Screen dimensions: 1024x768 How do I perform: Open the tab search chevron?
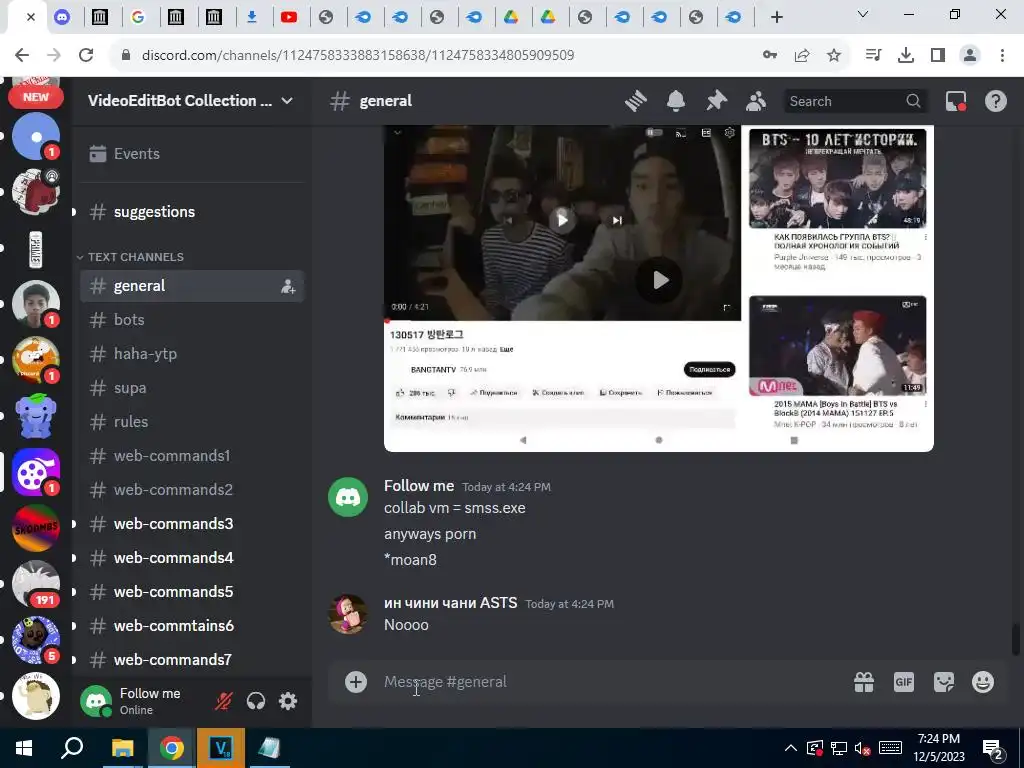pyautogui.click(x=863, y=14)
